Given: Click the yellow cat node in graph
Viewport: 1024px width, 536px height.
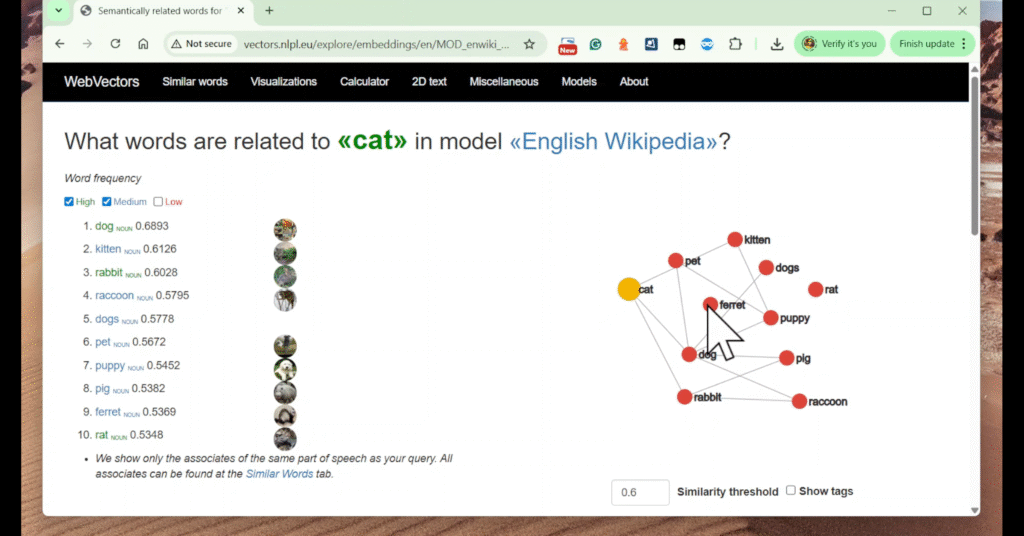Looking at the screenshot, I should (628, 290).
